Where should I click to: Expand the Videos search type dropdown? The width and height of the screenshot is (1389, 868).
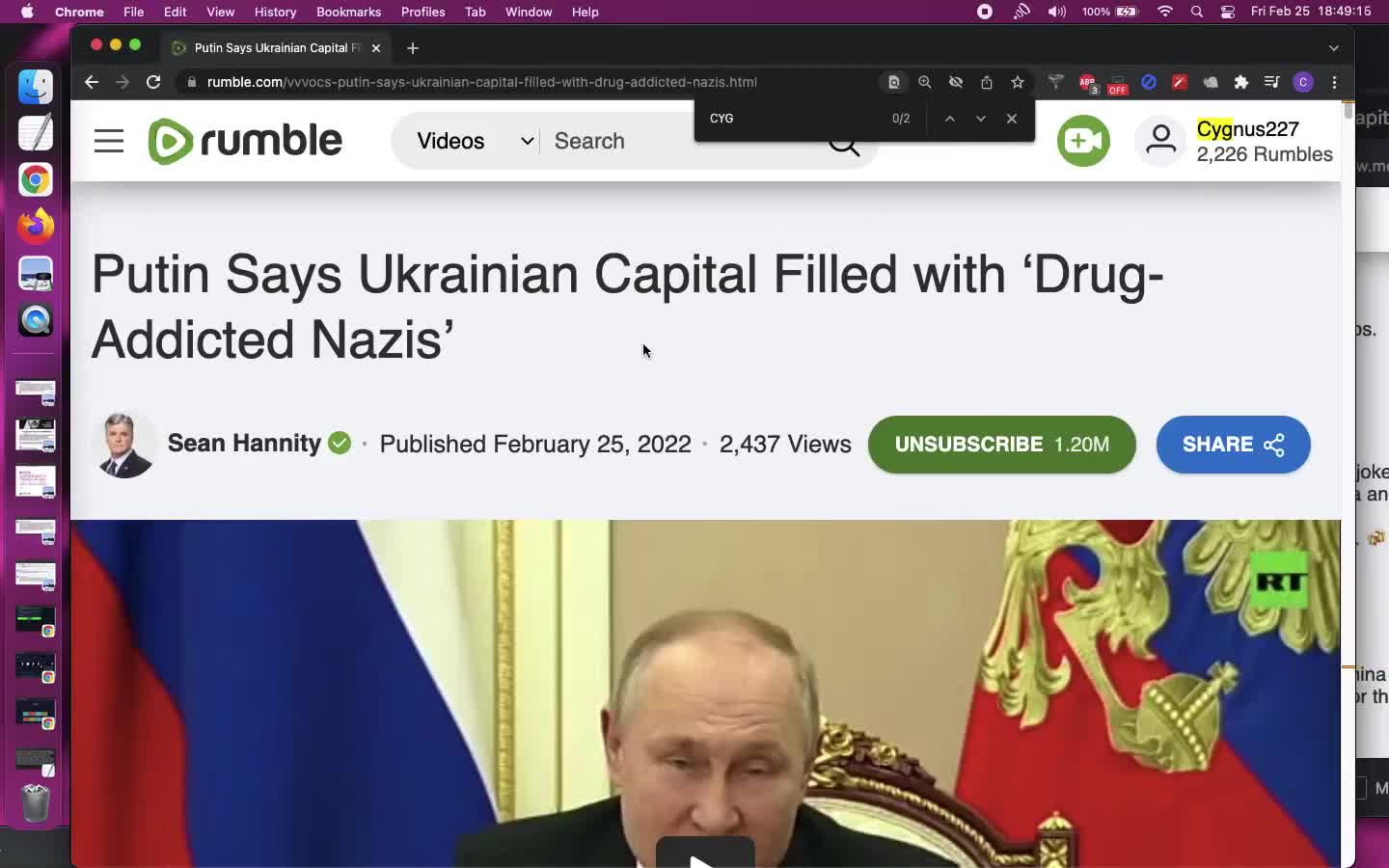(x=474, y=141)
